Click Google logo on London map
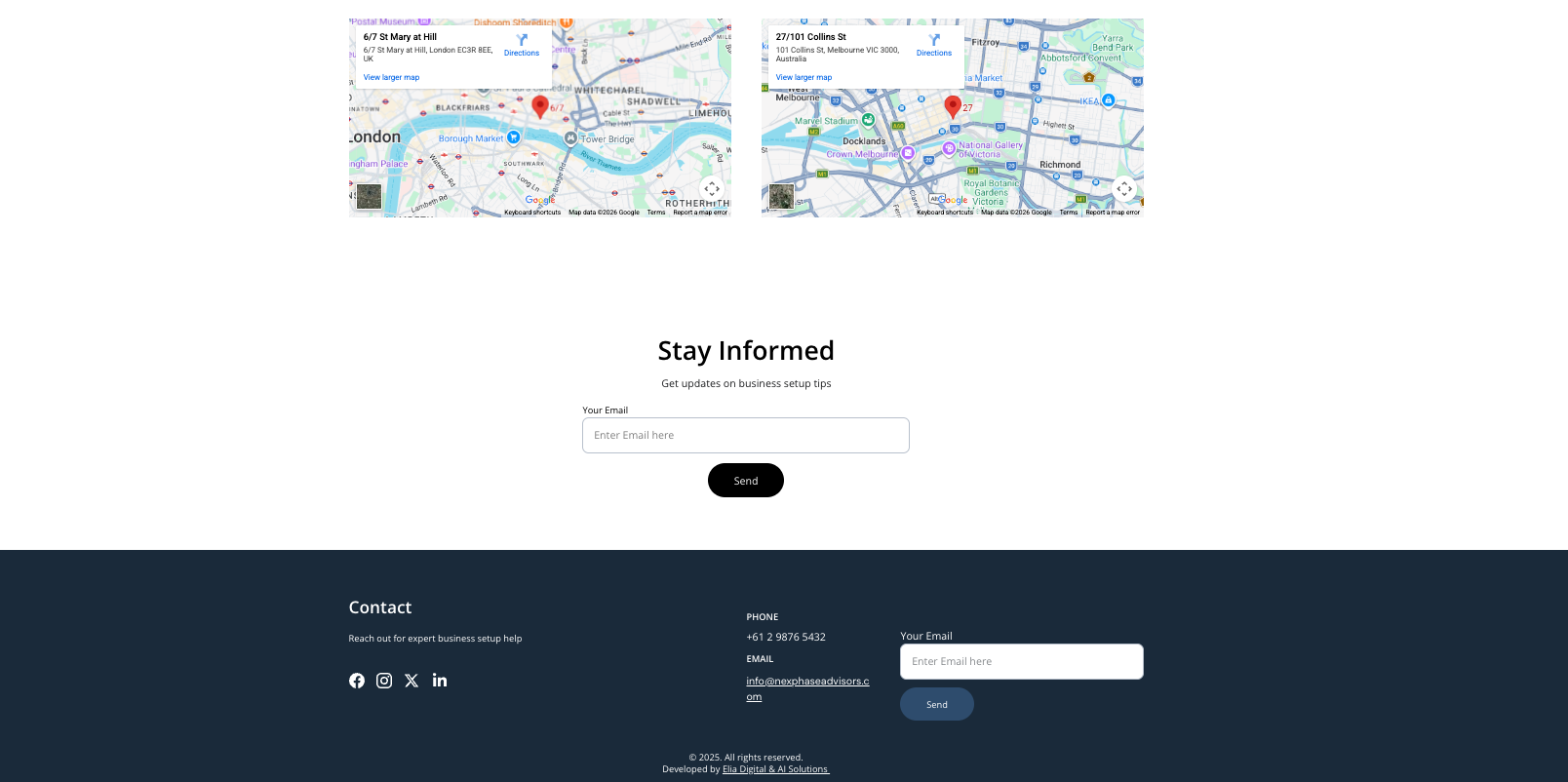 pos(540,200)
